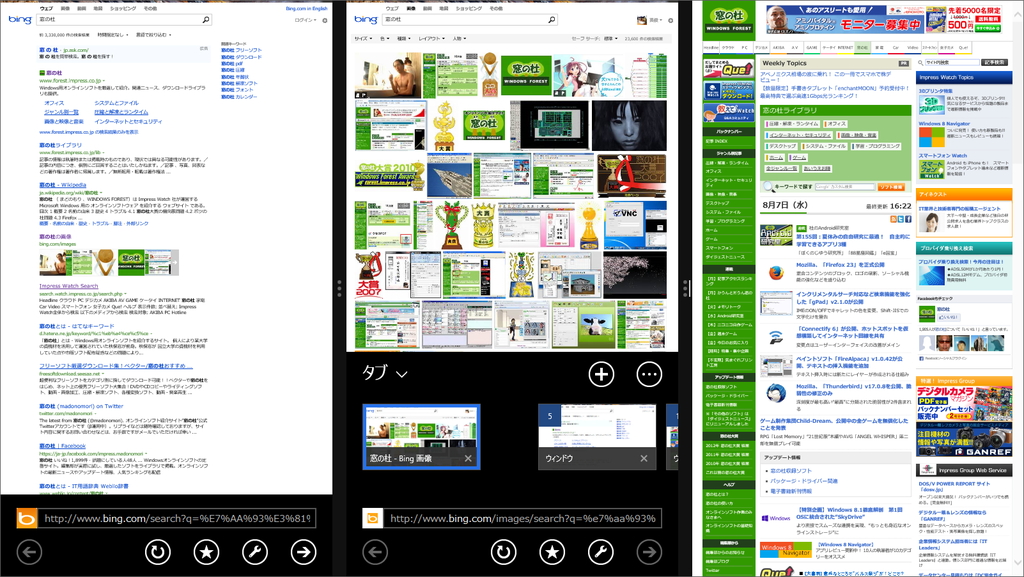Go forward in the left Bing web window
This screenshot has width=1024, height=577.
tap(304, 552)
